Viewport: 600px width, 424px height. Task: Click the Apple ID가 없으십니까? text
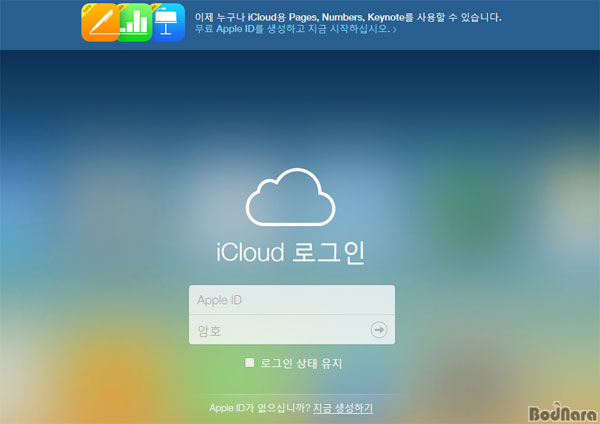point(260,408)
